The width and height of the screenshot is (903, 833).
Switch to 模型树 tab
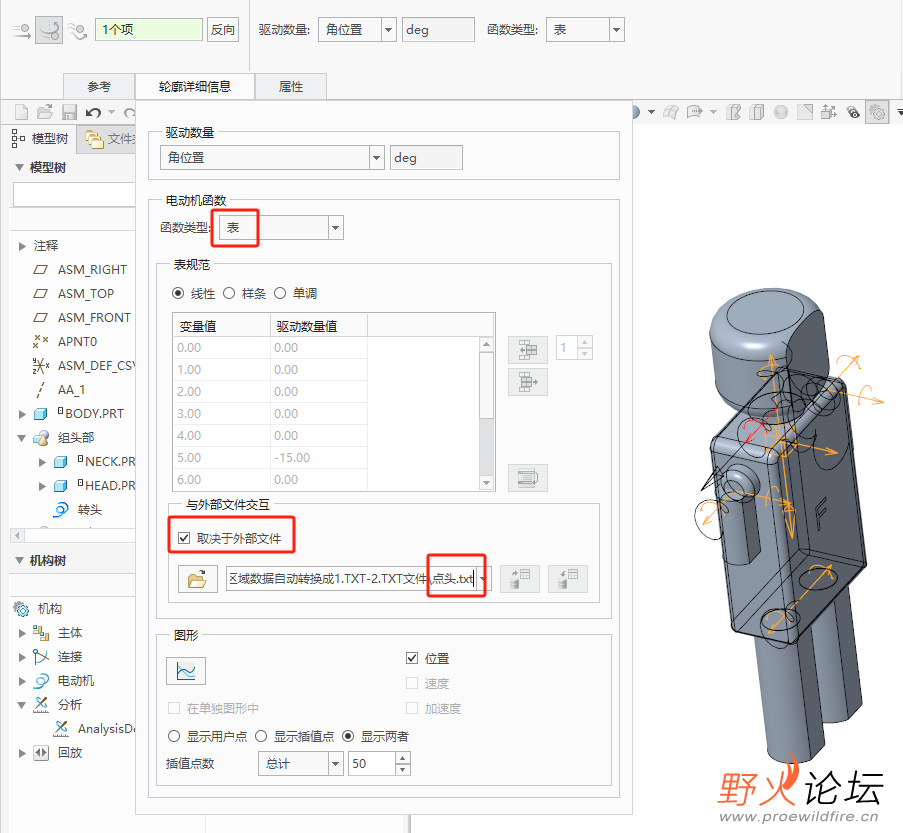(40, 138)
